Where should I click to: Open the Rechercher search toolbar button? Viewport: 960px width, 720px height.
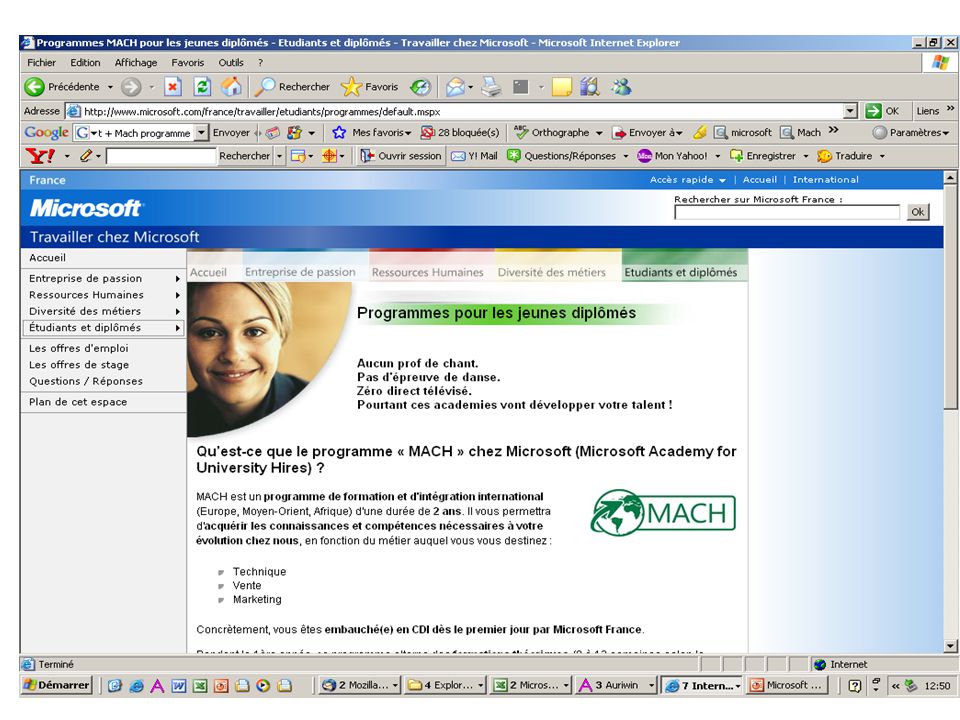292,87
